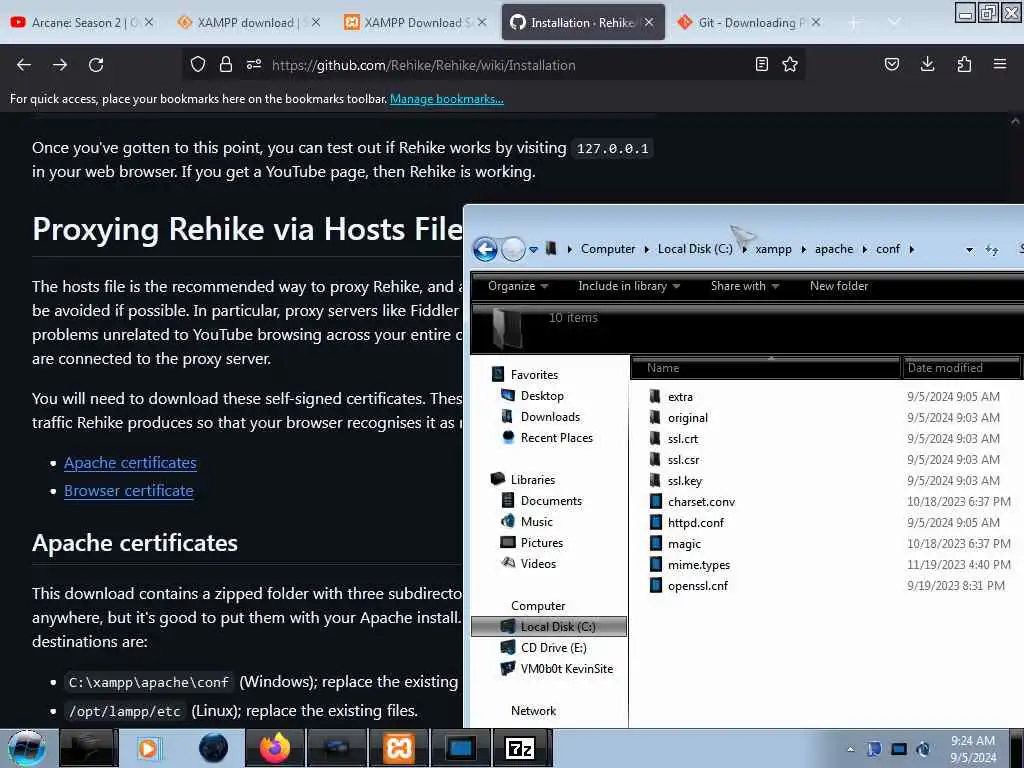
Task: Click New folder button
Action: 839,286
